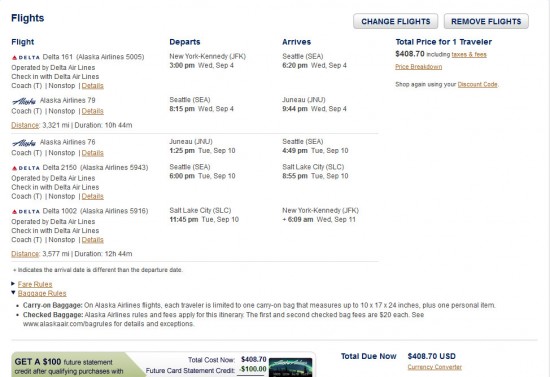Open the Fare Rules link
Image resolution: width=550 pixels, height=377 pixels.
35,284
